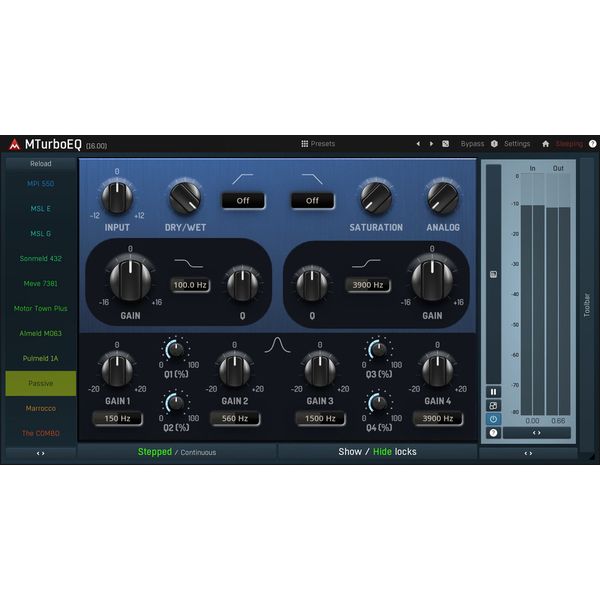
Task: Select Show locks option
Action: click(x=350, y=452)
